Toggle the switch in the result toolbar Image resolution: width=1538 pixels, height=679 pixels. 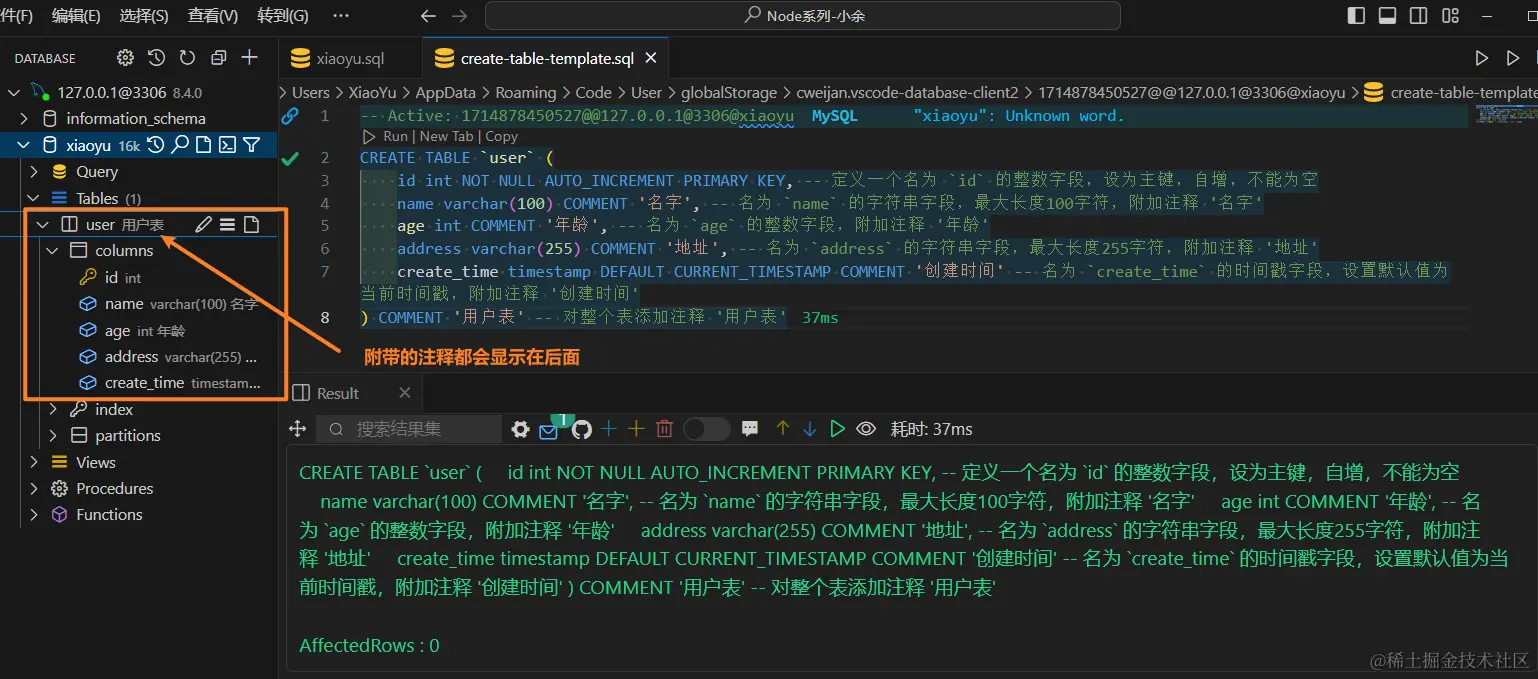[706, 429]
